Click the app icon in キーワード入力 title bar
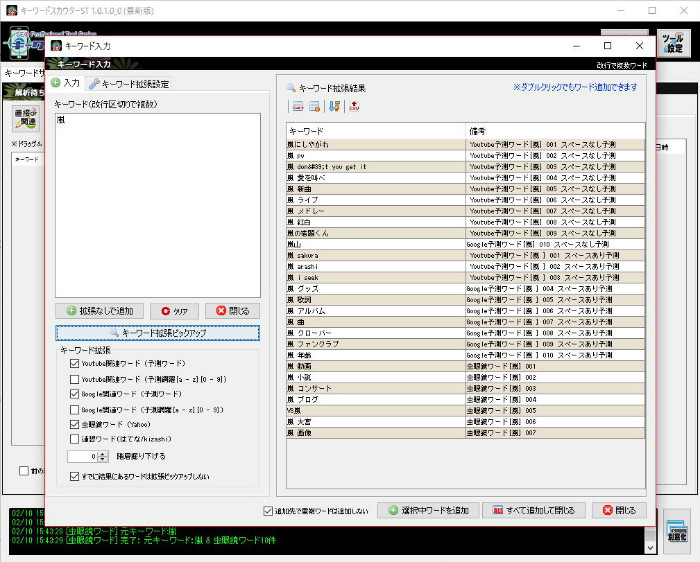 pos(56,46)
